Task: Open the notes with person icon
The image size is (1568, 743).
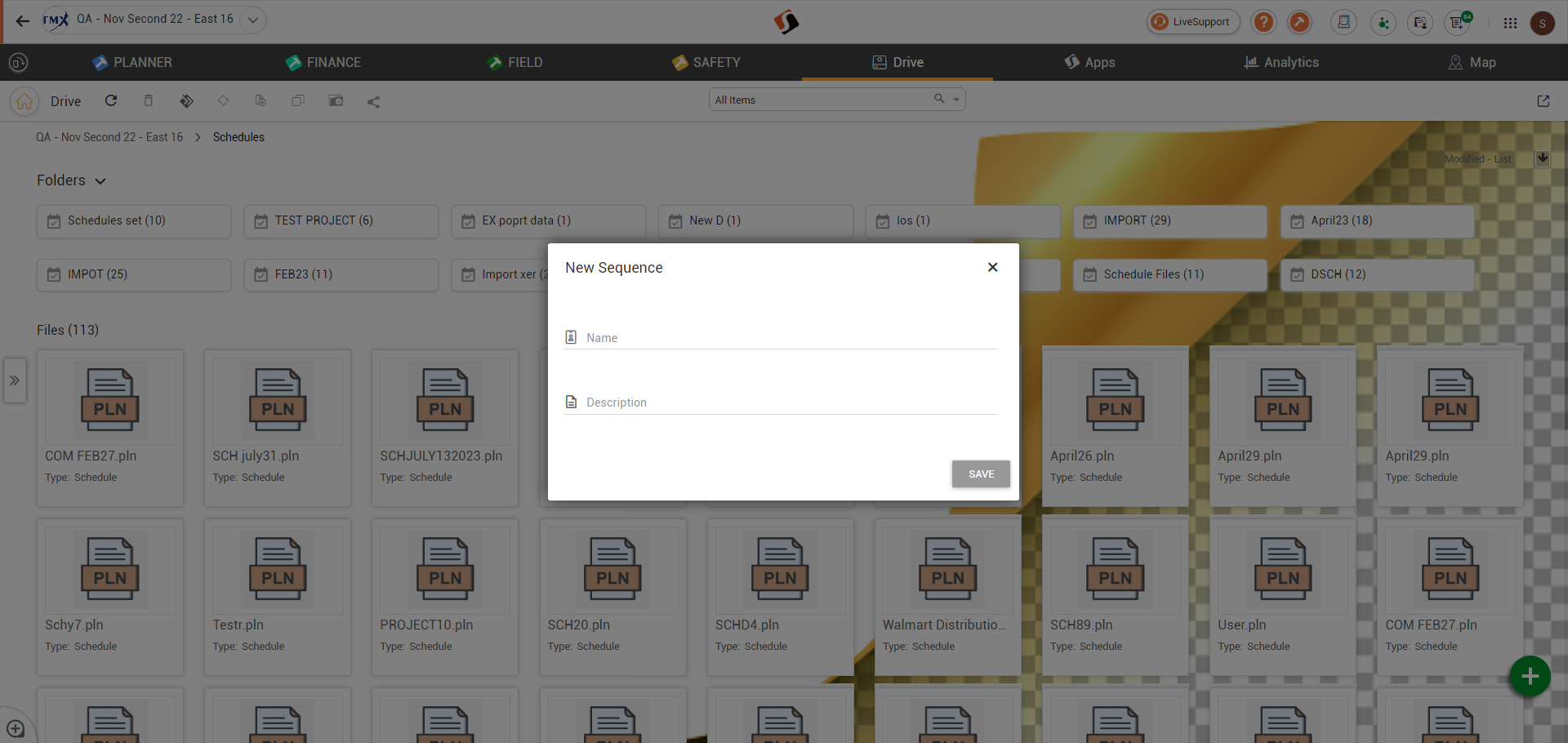Action: point(1420,22)
